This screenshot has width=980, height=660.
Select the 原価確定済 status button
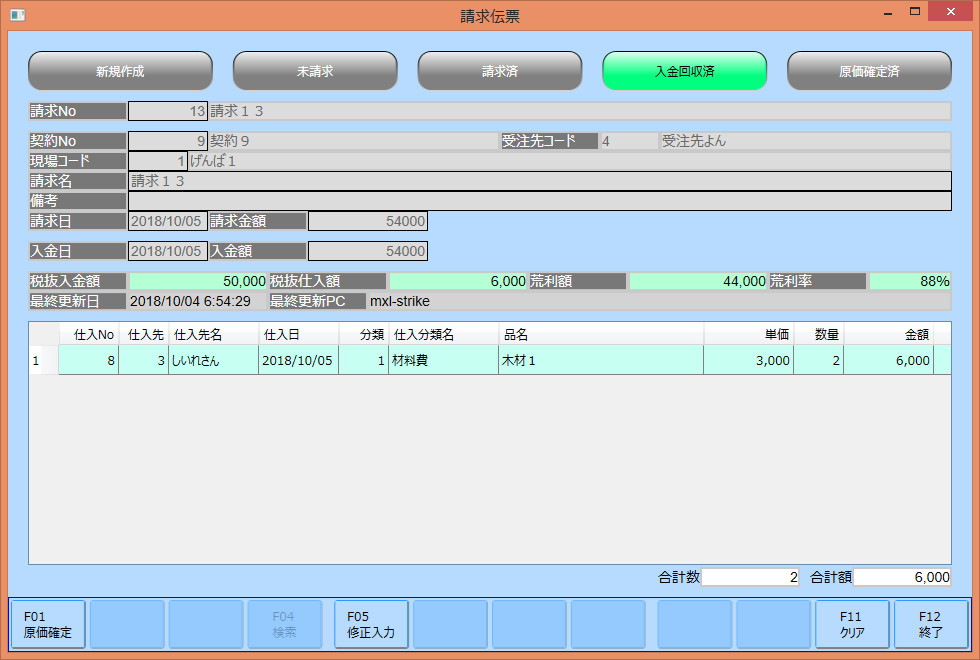[869, 71]
